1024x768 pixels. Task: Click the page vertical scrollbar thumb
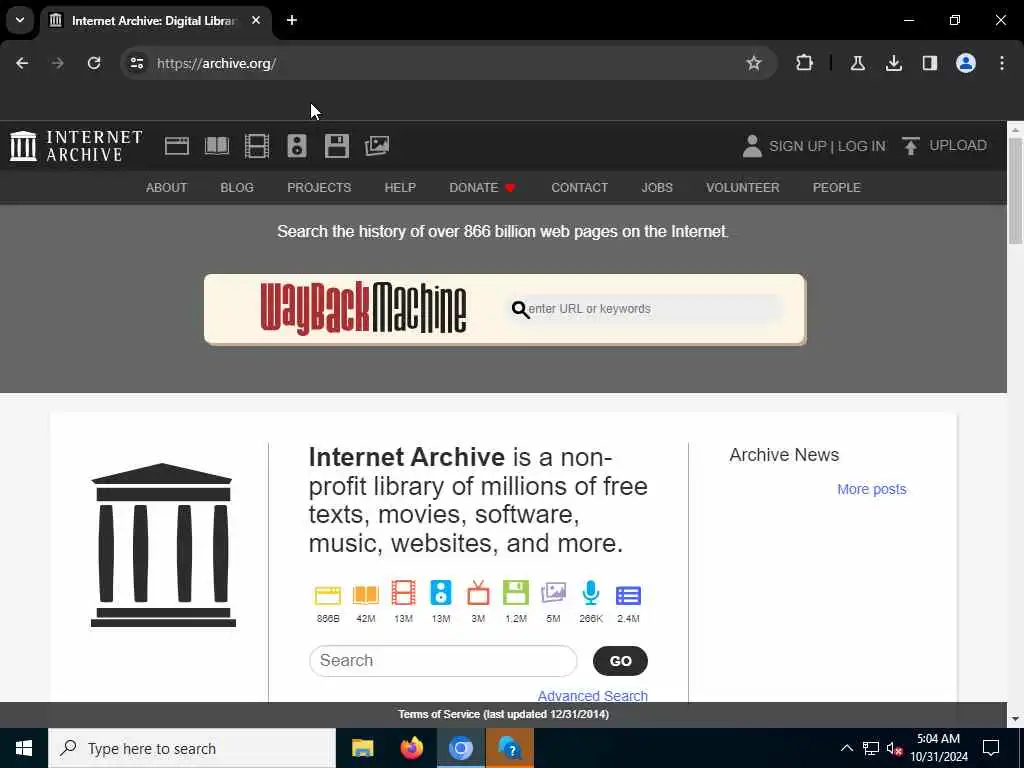point(1016,191)
